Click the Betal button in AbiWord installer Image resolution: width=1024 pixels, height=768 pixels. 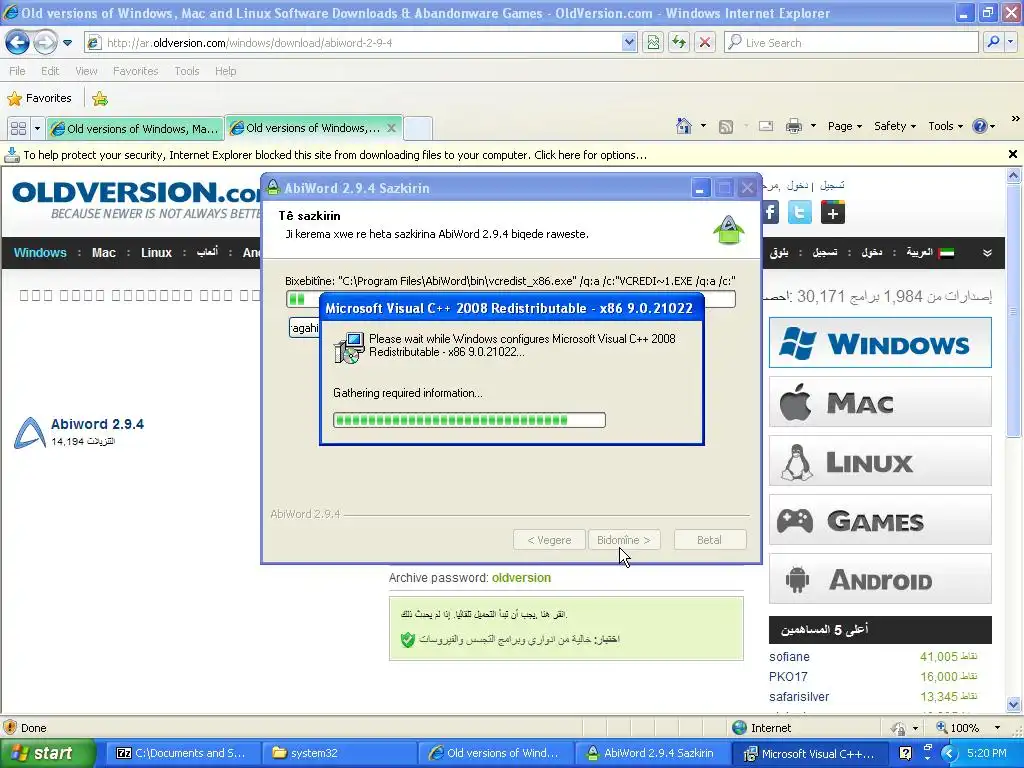(709, 540)
